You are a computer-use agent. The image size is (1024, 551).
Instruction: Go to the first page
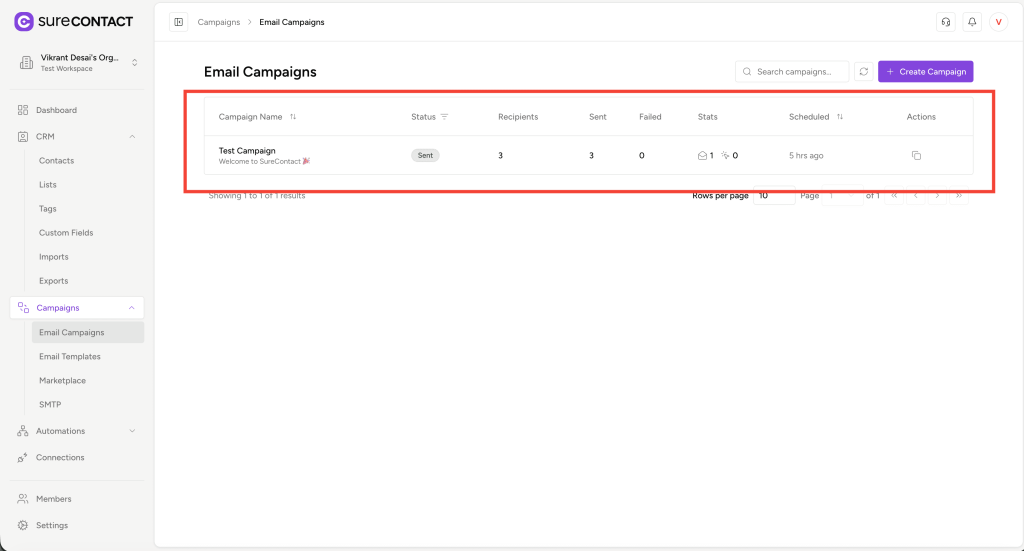pyautogui.click(x=894, y=195)
